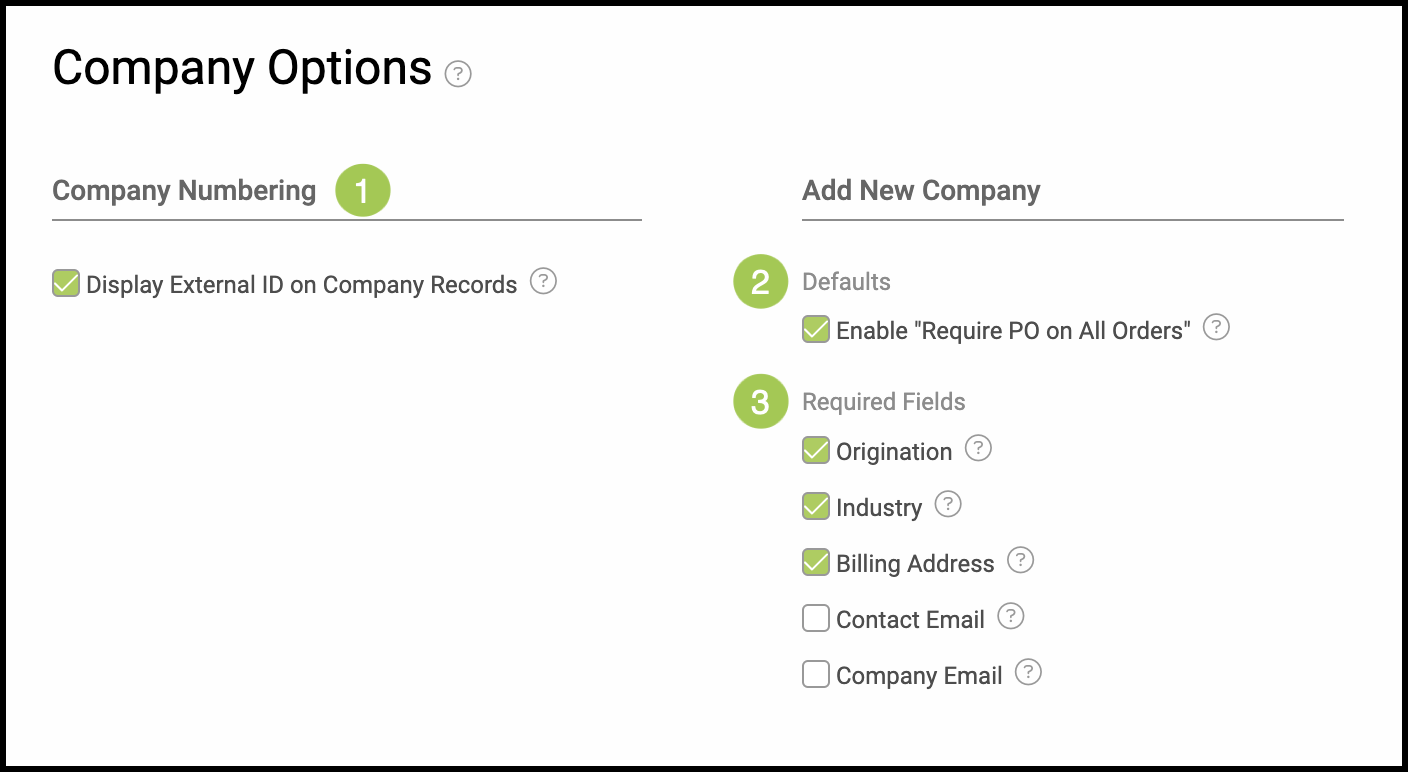
Task: Click green badge number 2 by Defaults
Action: [x=761, y=281]
